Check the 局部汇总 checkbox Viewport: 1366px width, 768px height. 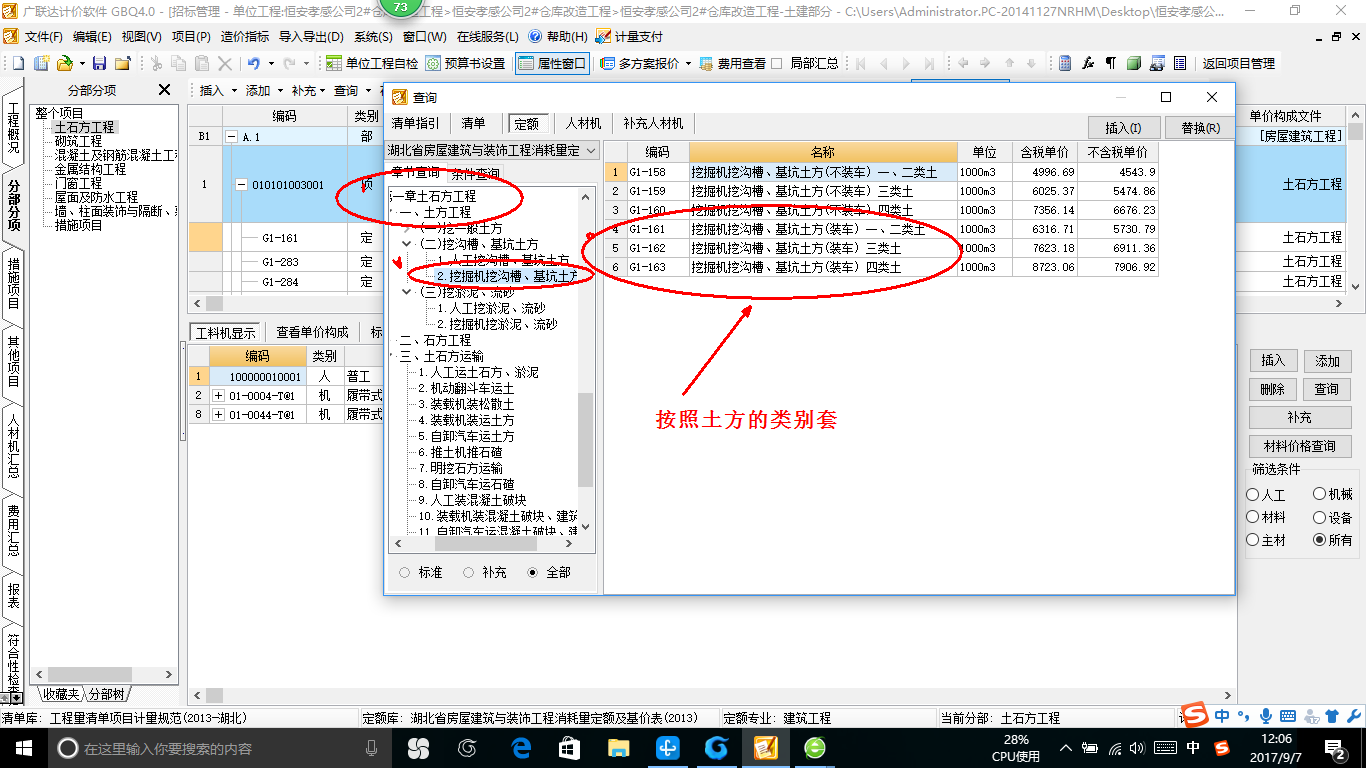coord(778,63)
